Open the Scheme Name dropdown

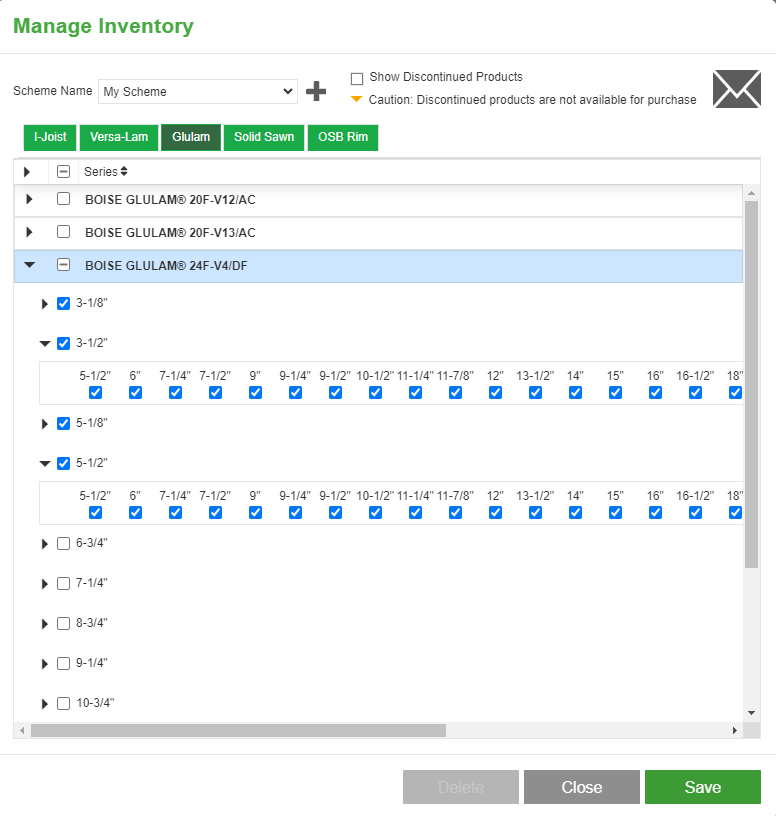coord(198,92)
